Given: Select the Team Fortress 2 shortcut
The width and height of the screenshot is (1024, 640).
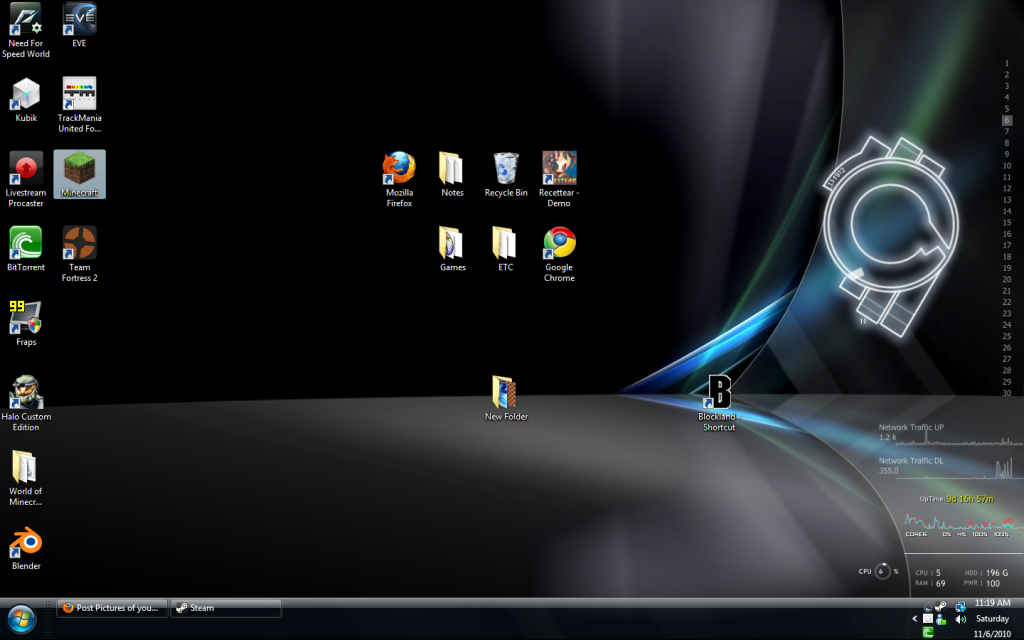Looking at the screenshot, I should point(80,254).
